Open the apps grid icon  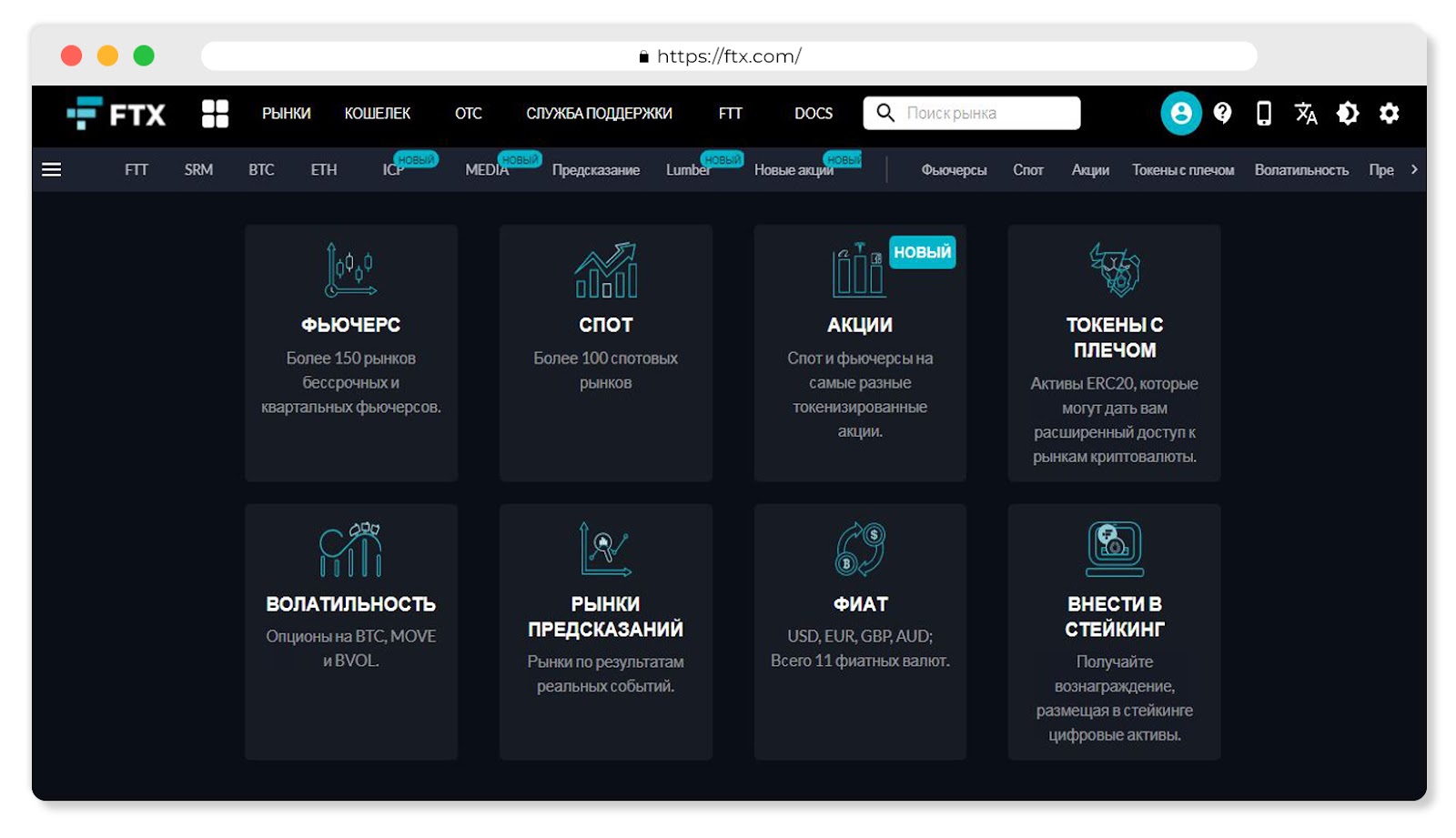pos(215,114)
